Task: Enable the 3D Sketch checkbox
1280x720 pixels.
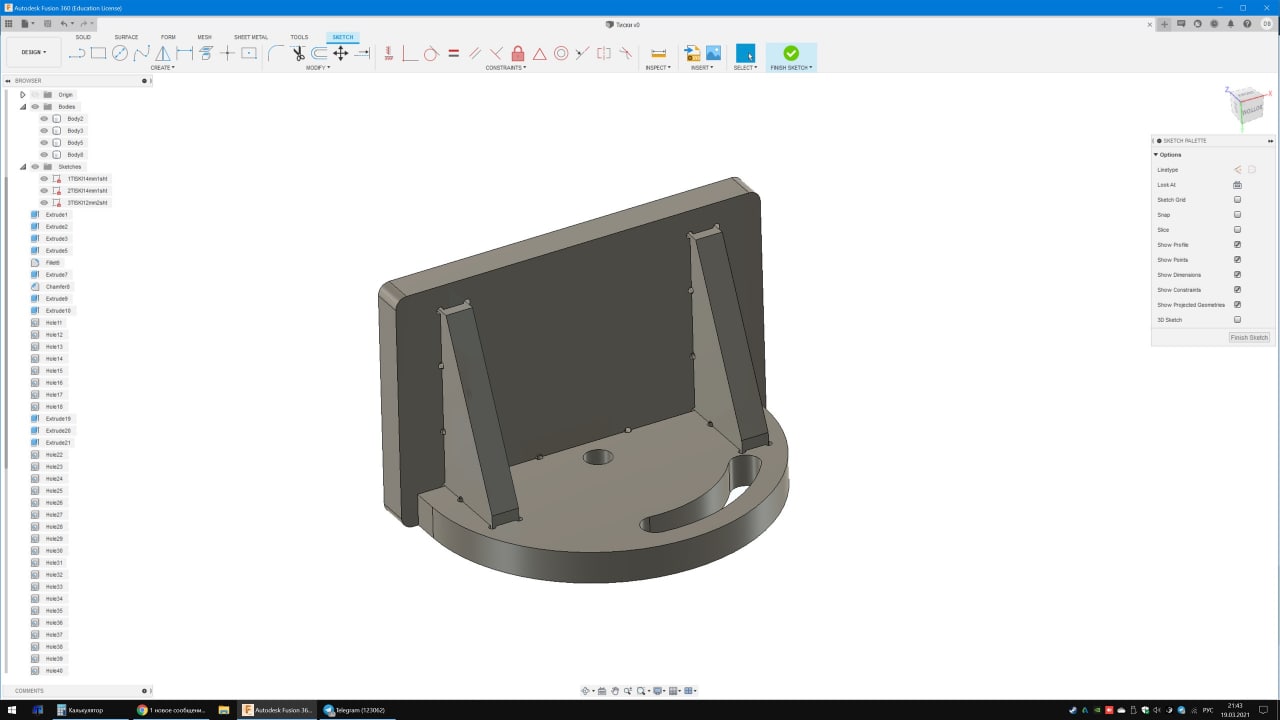Action: 1237,320
